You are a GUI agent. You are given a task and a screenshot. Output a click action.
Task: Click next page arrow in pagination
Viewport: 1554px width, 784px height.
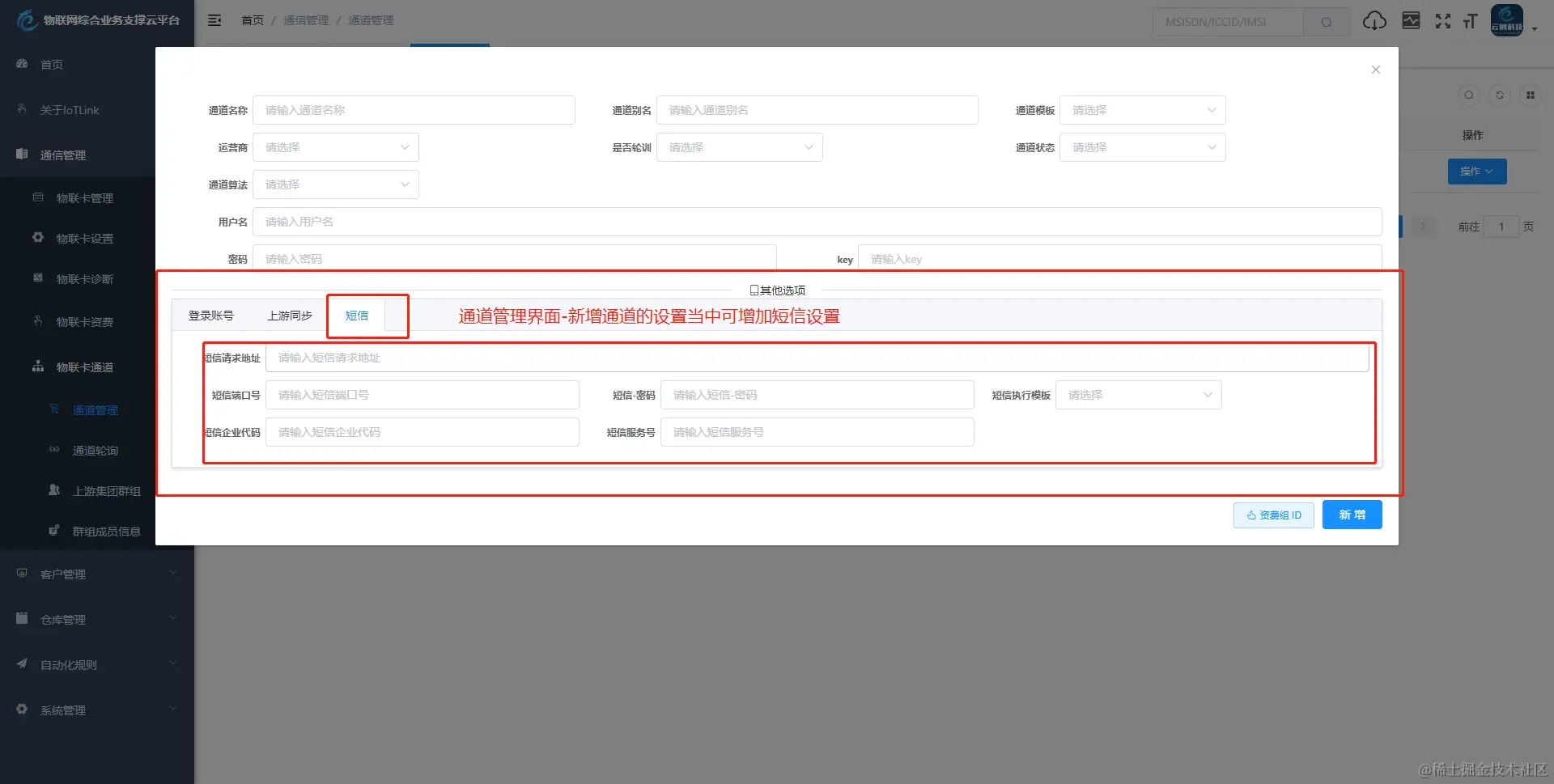pyautogui.click(x=1424, y=227)
